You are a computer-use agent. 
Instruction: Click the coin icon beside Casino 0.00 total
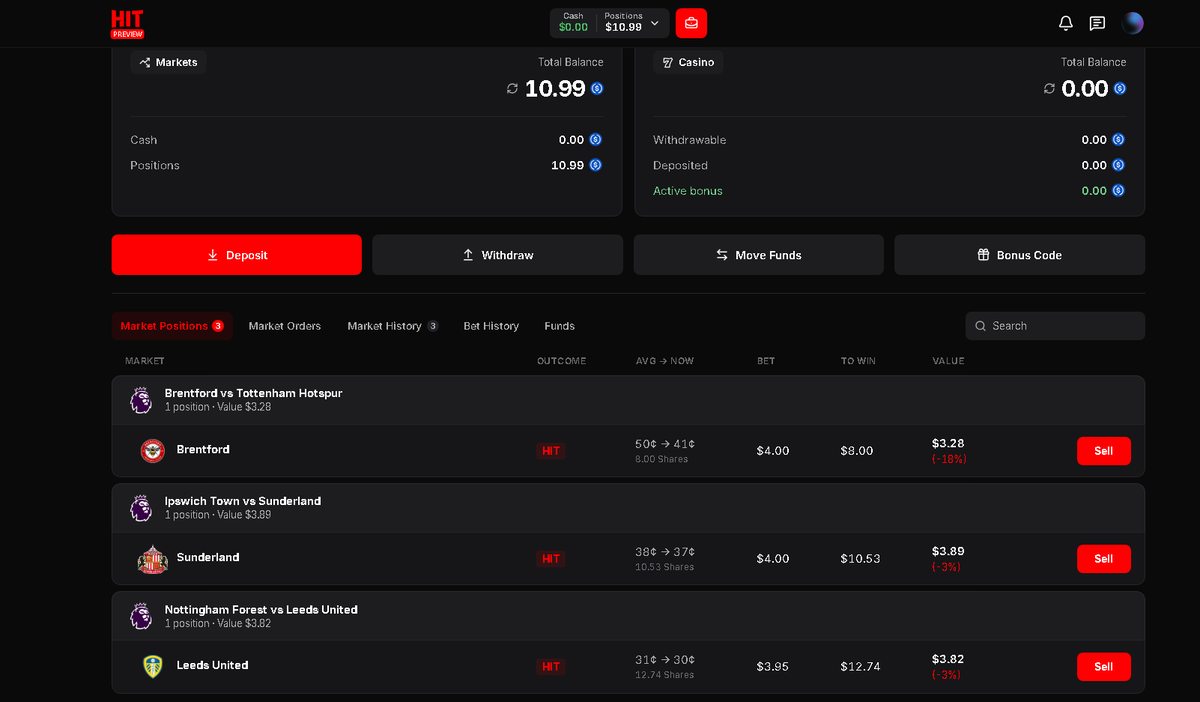[1119, 89]
